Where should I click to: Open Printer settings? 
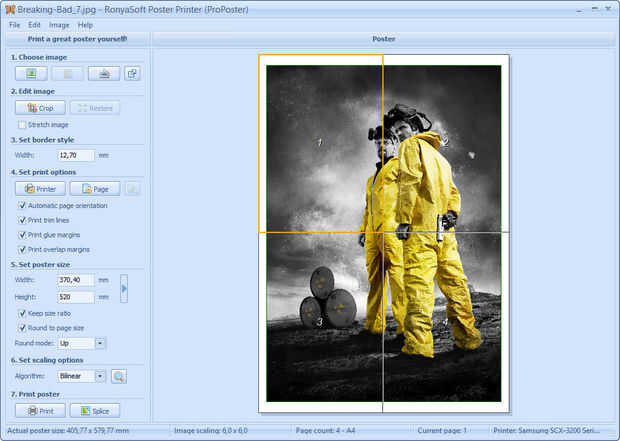40,189
